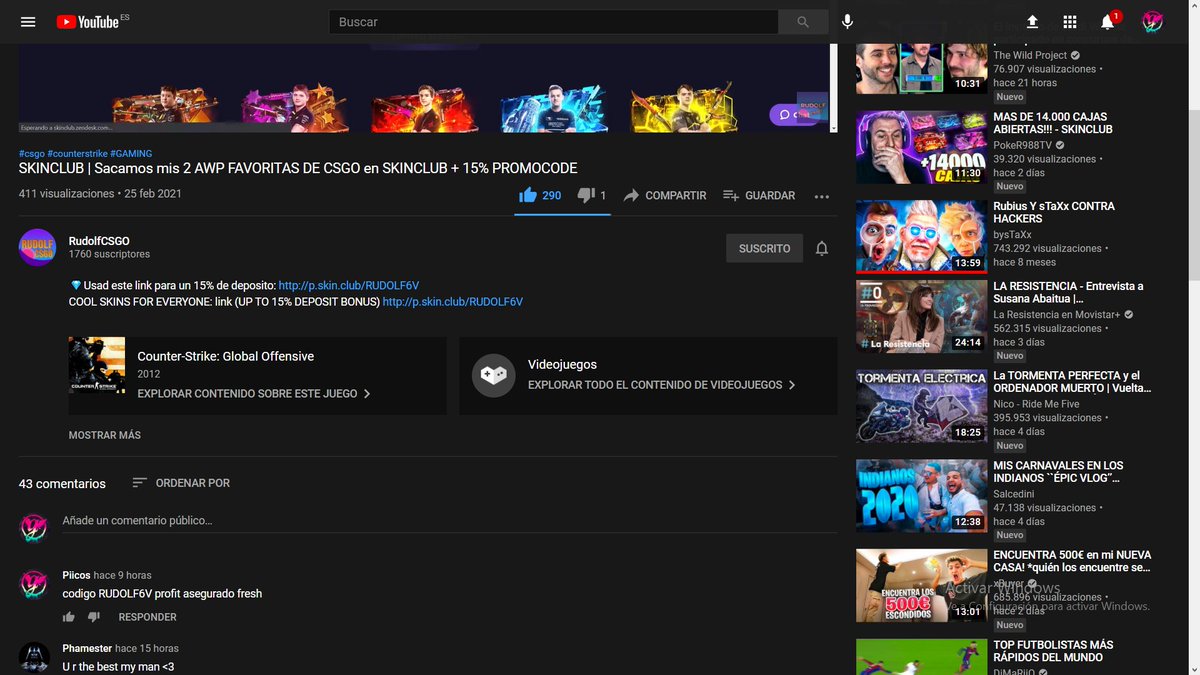Click the search magnifier button
This screenshot has width=1200, height=675.
pos(803,22)
